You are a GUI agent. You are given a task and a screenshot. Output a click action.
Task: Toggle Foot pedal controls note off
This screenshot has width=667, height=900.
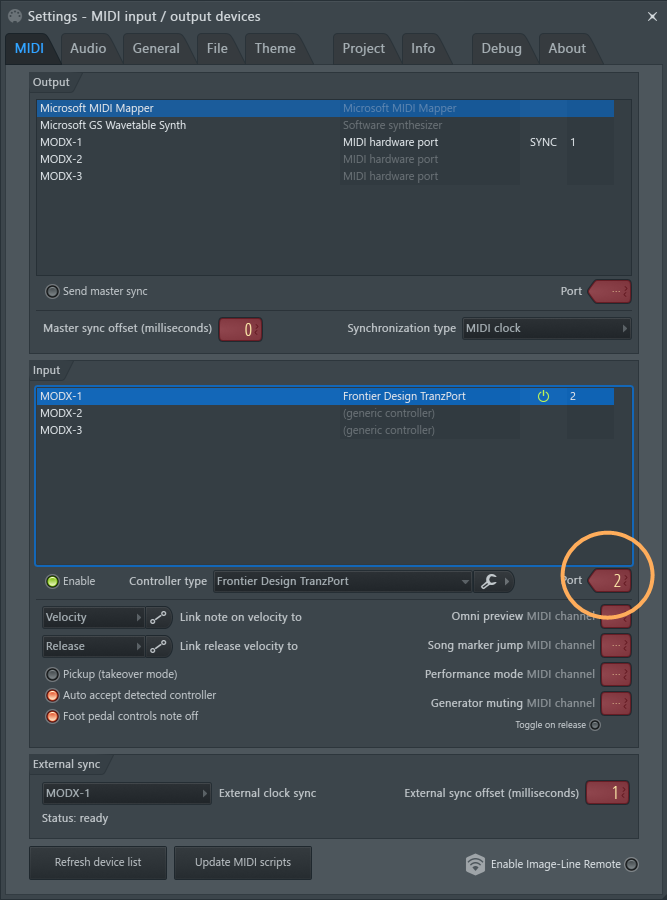pyautogui.click(x=52, y=716)
